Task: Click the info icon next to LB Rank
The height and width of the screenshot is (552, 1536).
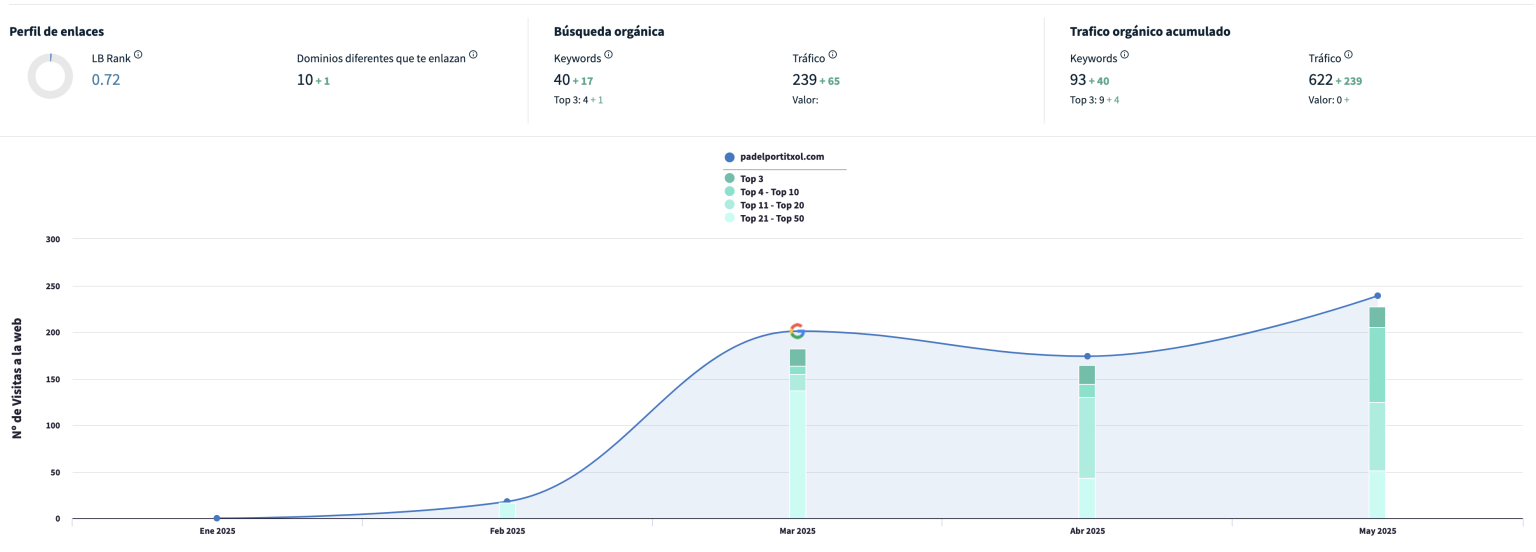Action: tap(138, 55)
